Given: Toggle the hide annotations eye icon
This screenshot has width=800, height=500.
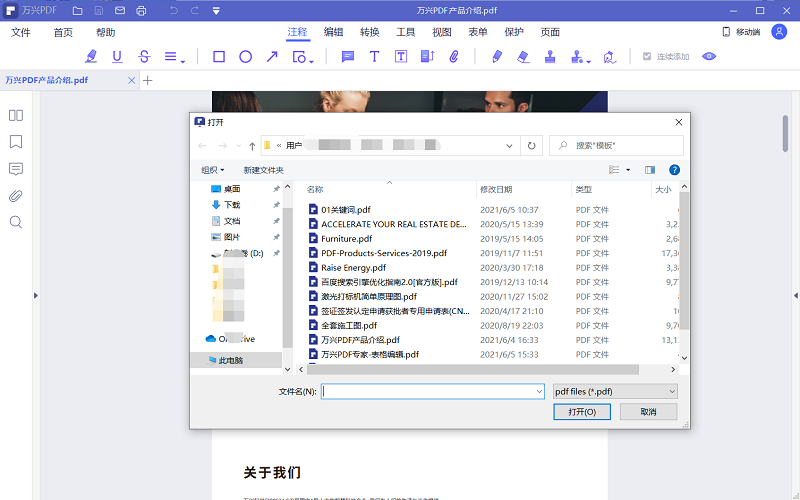Looking at the screenshot, I should 709,57.
